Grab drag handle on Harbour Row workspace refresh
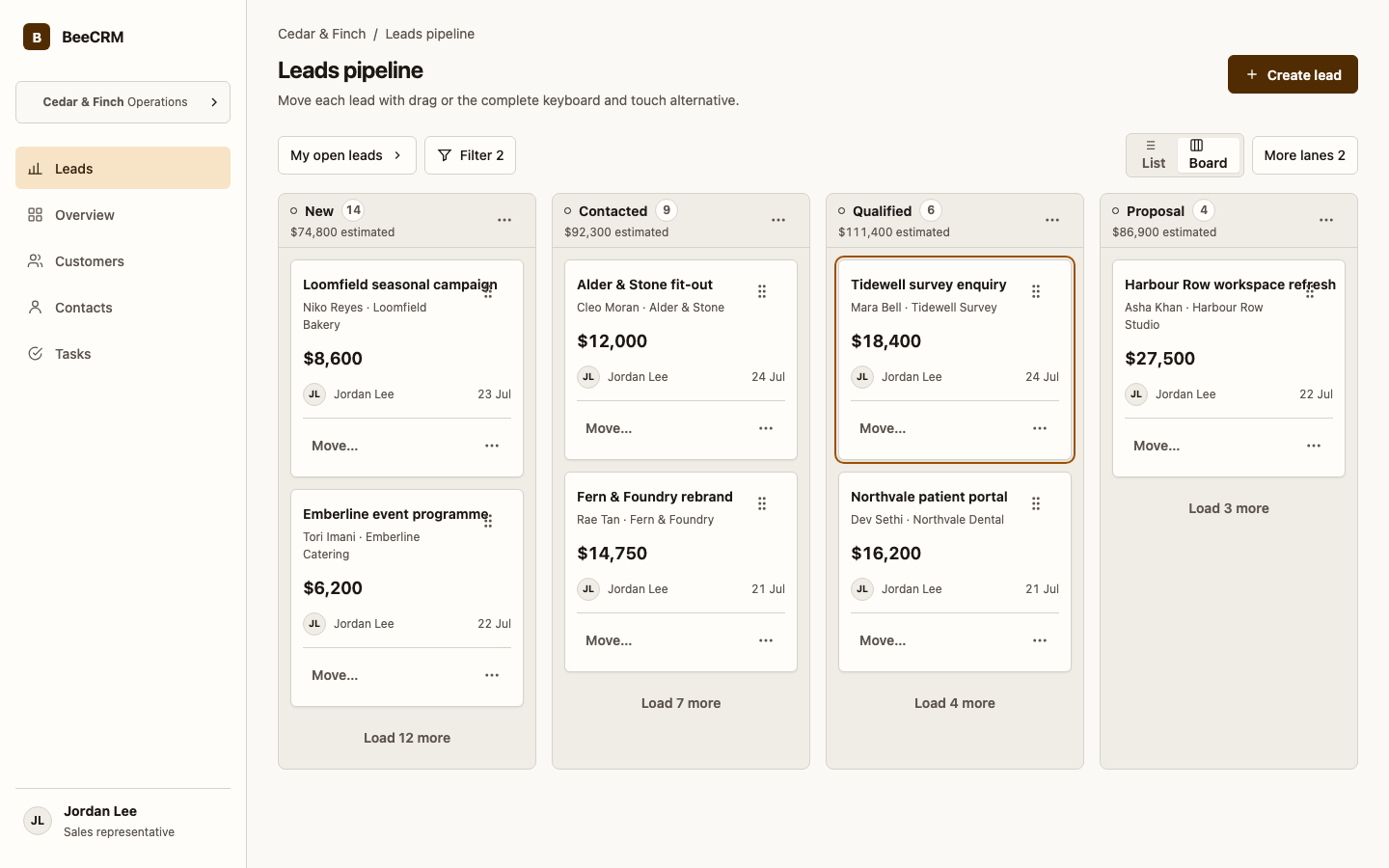The width and height of the screenshot is (1389, 868). tap(1310, 291)
